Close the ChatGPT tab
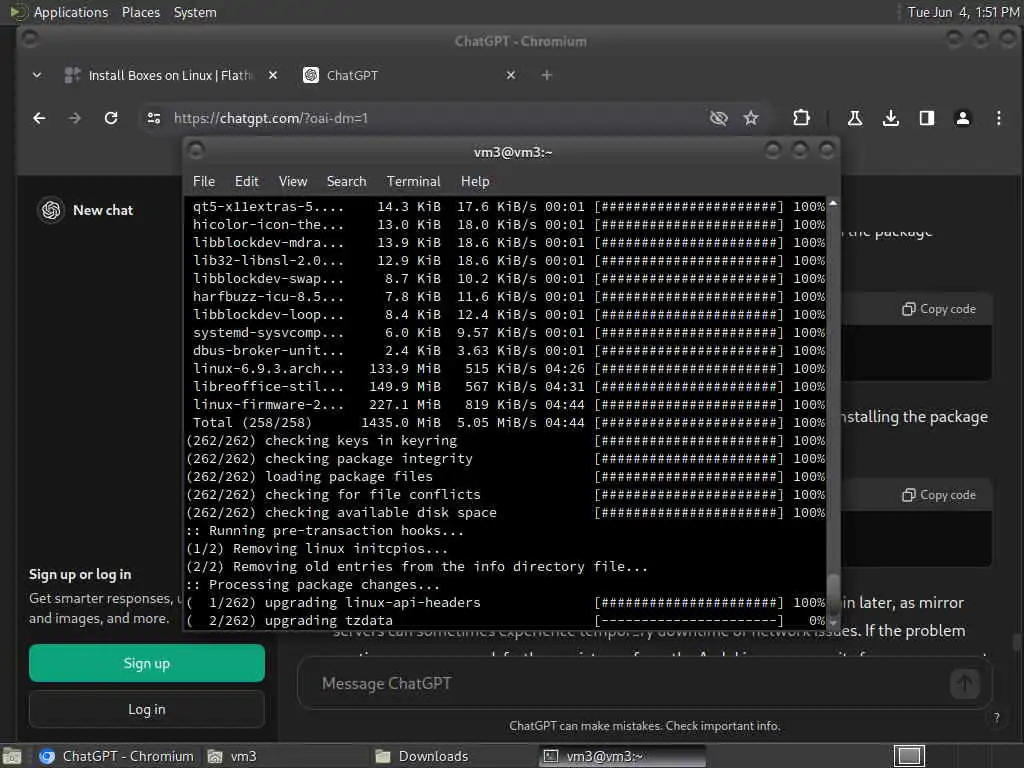Viewport: 1024px width, 768px height. coord(511,75)
